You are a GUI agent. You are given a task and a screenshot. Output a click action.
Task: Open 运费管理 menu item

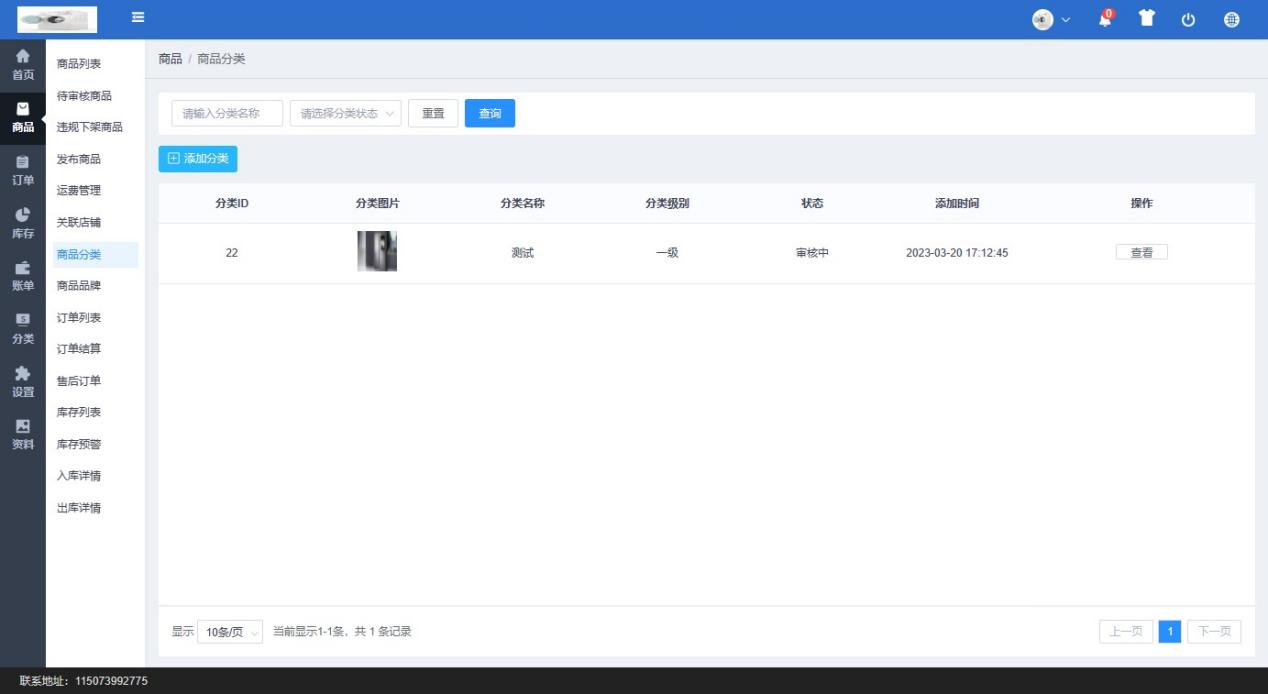[x=79, y=190]
